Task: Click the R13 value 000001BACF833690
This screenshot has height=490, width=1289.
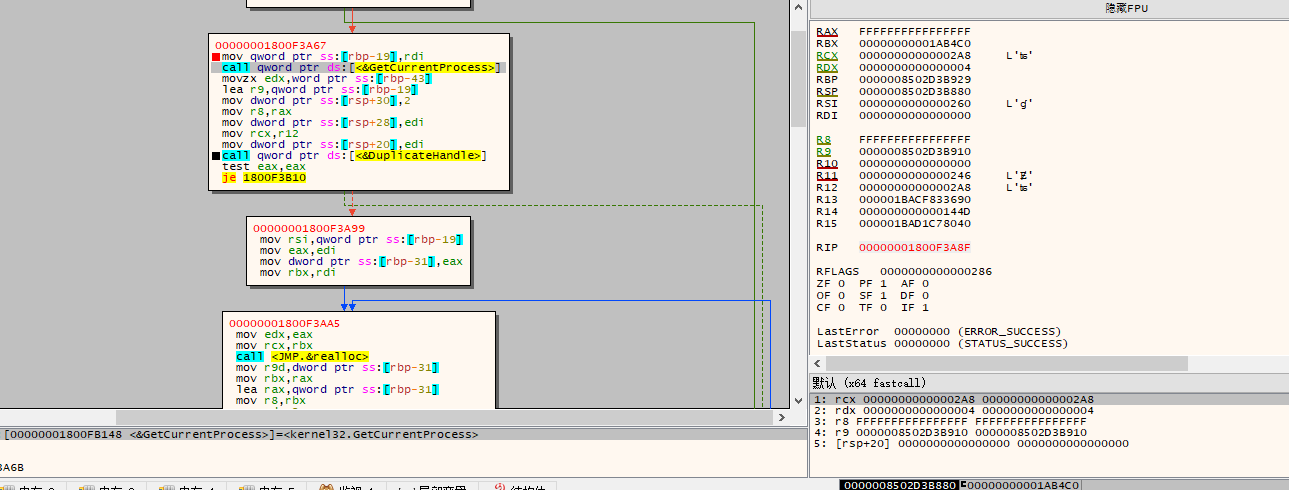Action: (x=914, y=200)
